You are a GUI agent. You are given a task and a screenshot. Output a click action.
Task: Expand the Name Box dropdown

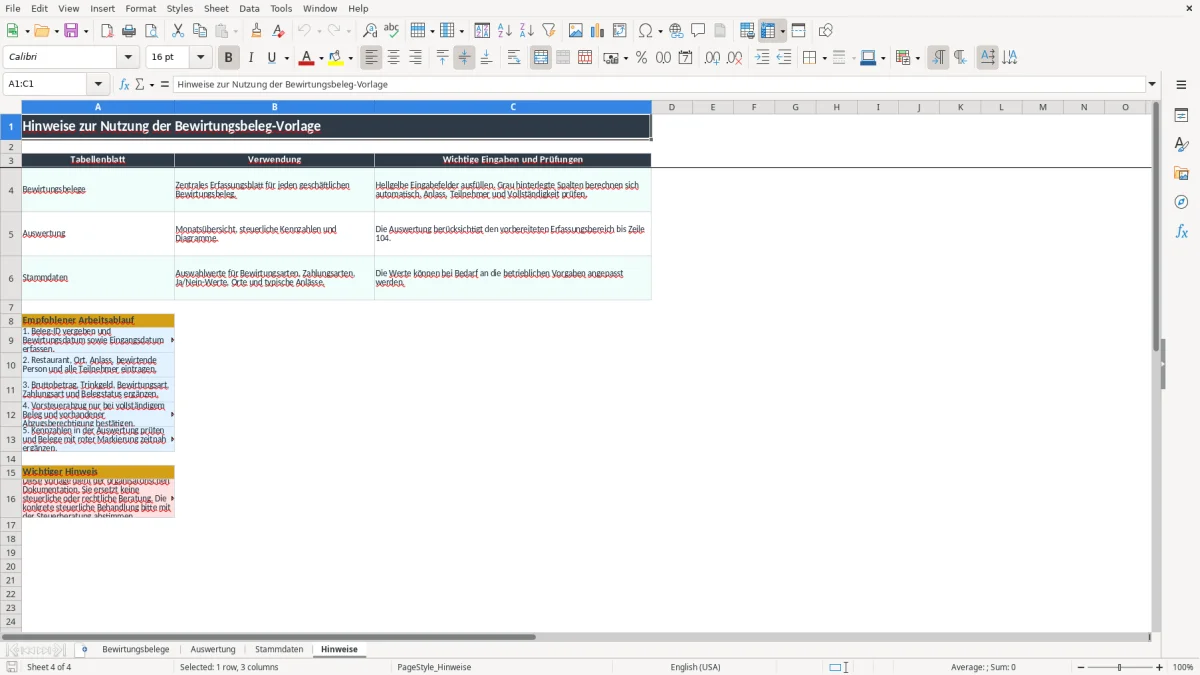(x=98, y=84)
